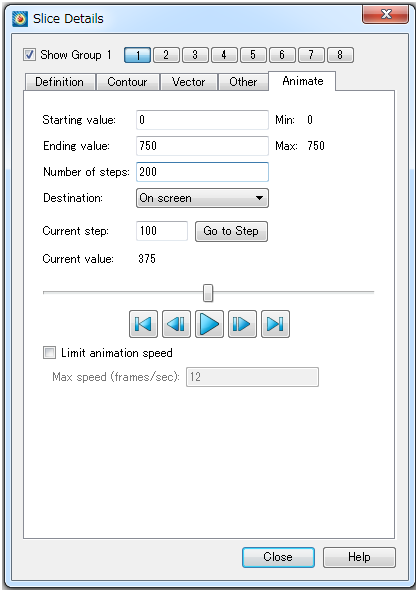Click the animation step slider handle

[x=208, y=293]
